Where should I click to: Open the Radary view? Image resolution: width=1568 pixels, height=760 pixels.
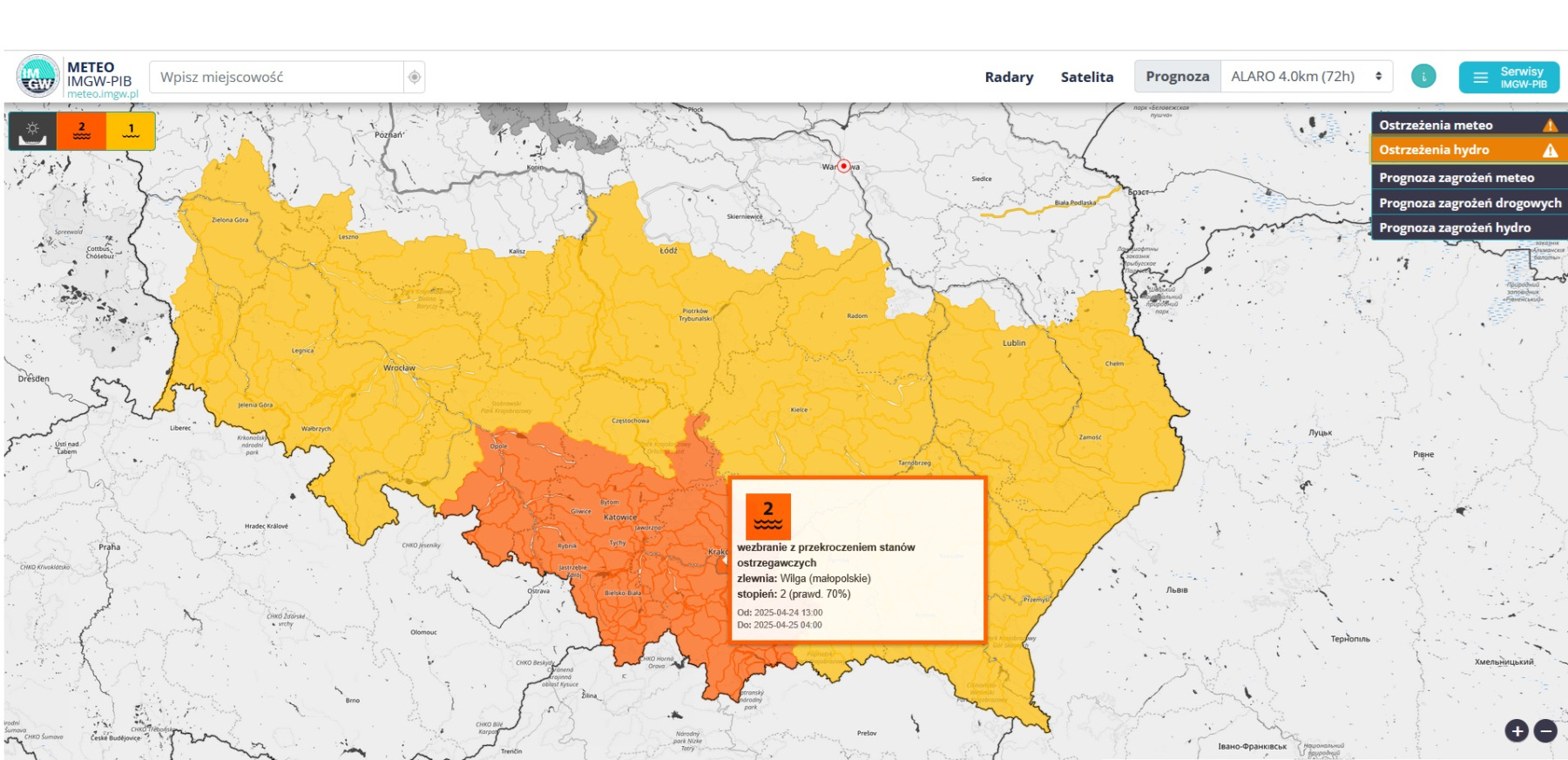pos(1009,77)
